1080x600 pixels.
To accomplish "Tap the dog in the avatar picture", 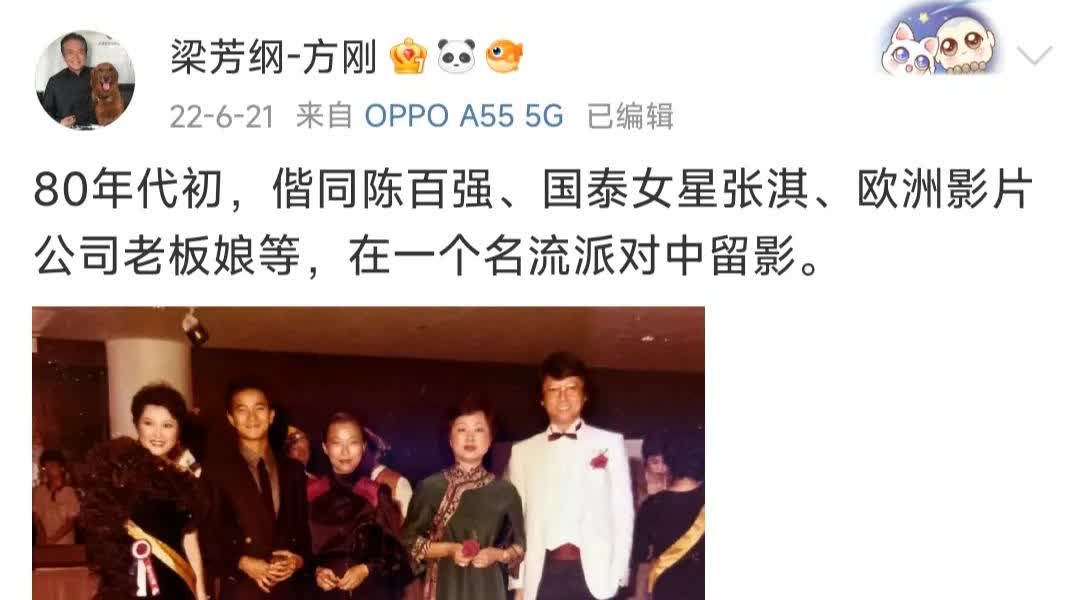I will tap(105, 93).
